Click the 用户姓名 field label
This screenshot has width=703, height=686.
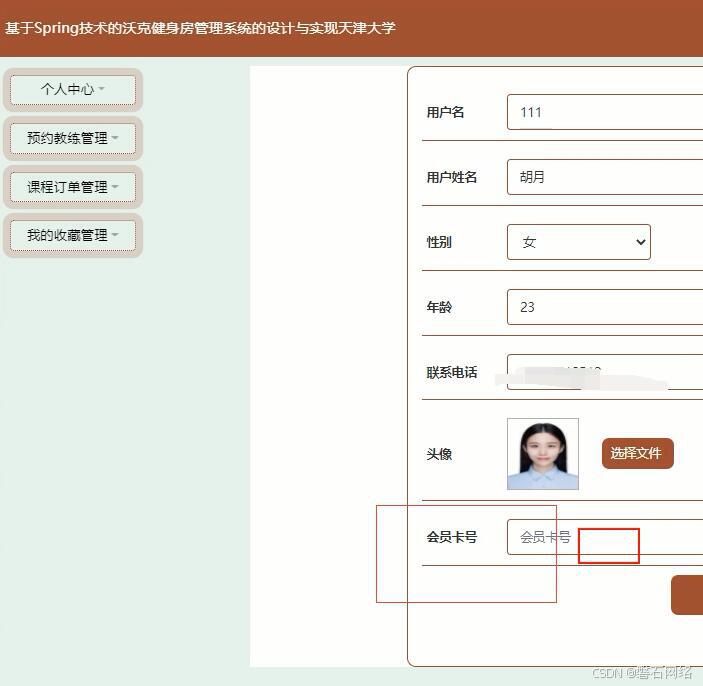451,177
